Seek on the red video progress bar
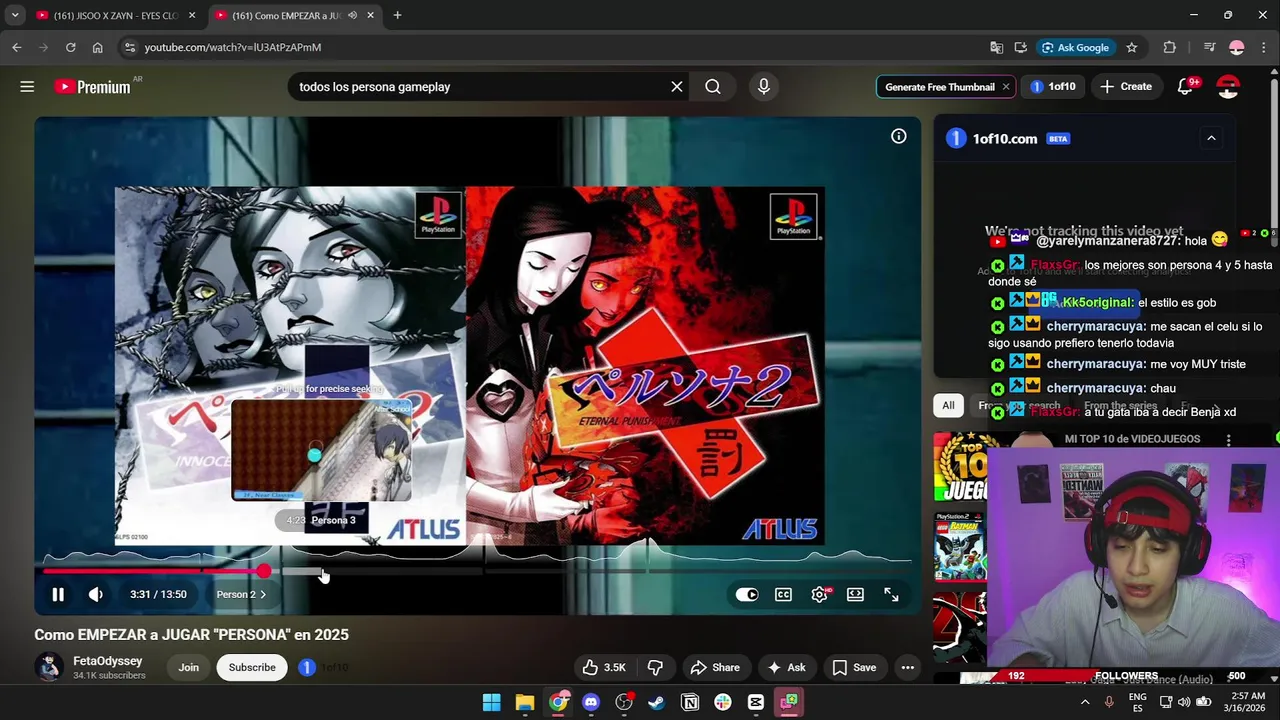This screenshot has width=1280, height=720. click(x=152, y=571)
